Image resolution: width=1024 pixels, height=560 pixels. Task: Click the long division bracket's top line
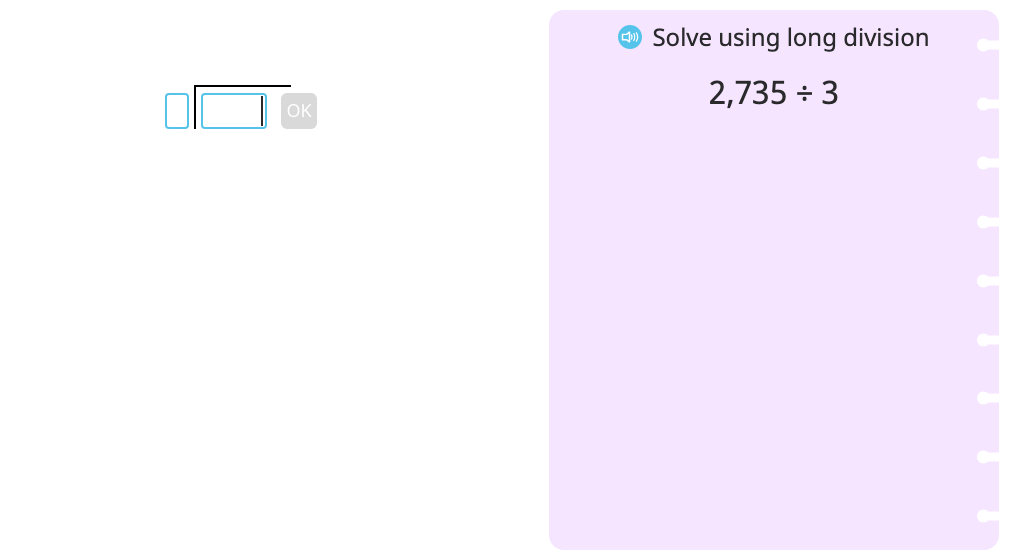click(242, 86)
